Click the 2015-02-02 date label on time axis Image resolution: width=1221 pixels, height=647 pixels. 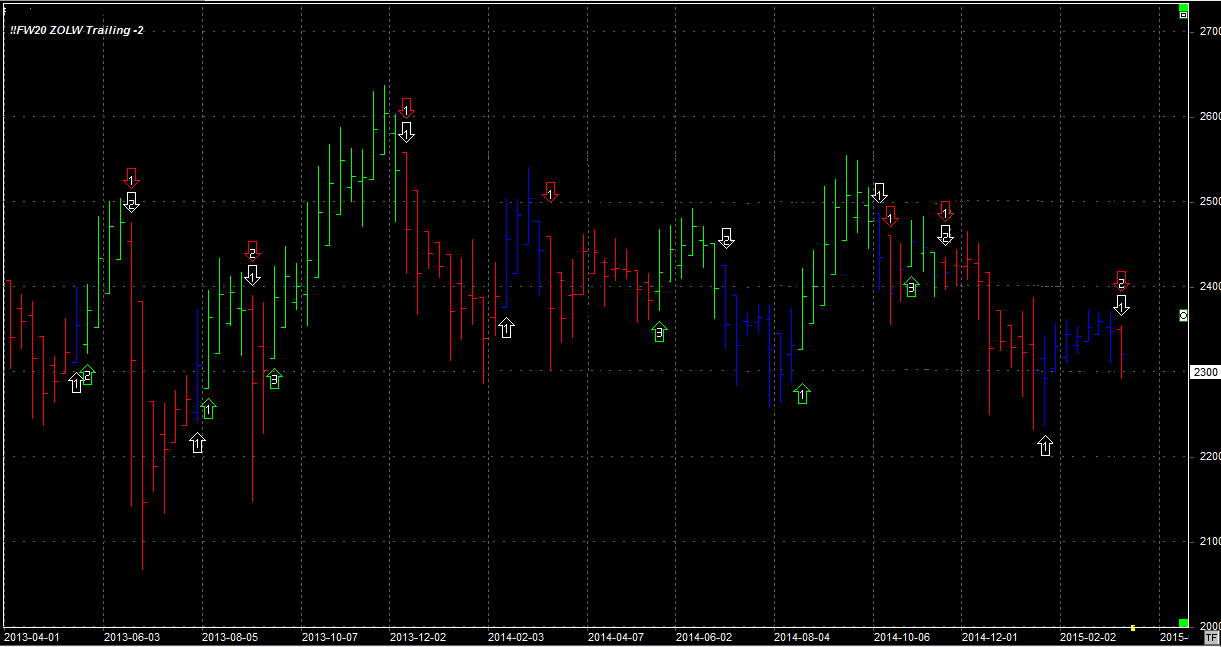(1088, 636)
